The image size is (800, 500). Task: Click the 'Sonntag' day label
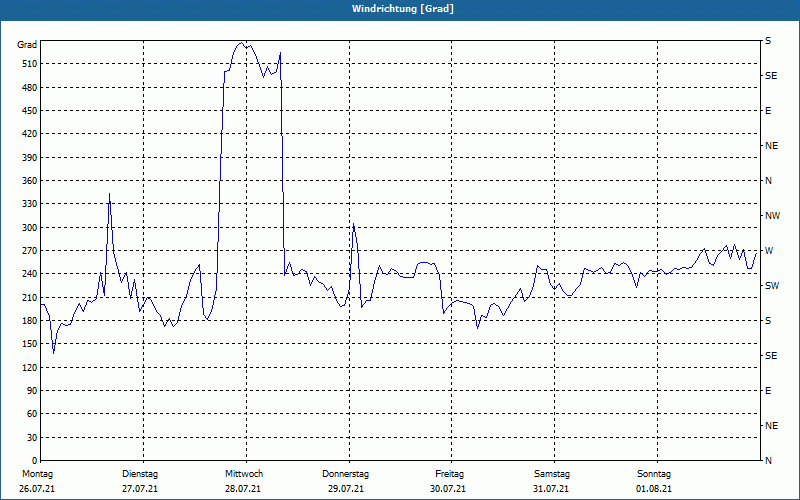(x=654, y=474)
